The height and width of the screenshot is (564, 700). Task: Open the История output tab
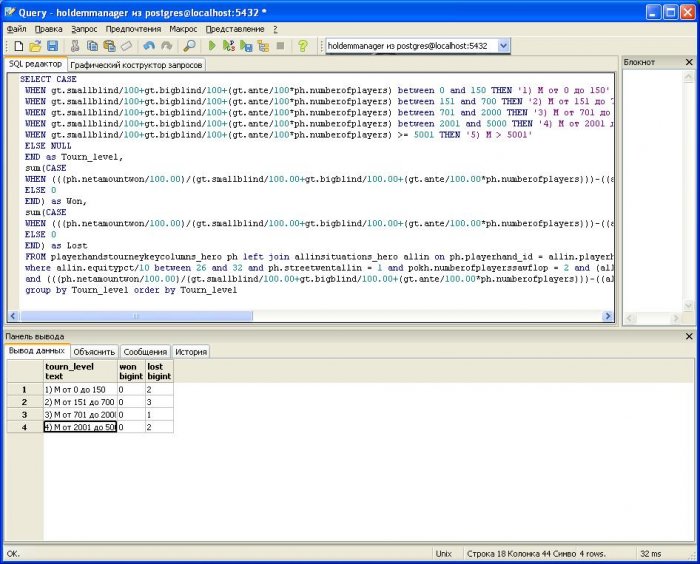click(191, 352)
